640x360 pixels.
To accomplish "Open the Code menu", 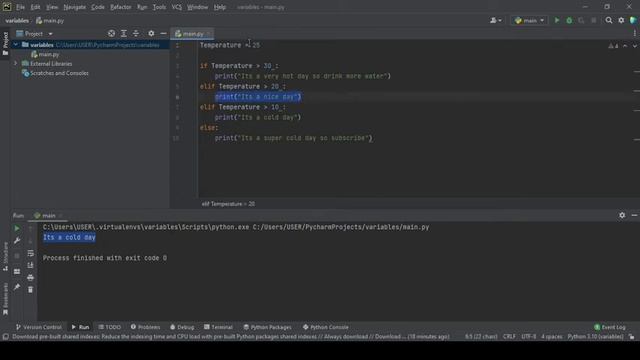I will 98,7.
